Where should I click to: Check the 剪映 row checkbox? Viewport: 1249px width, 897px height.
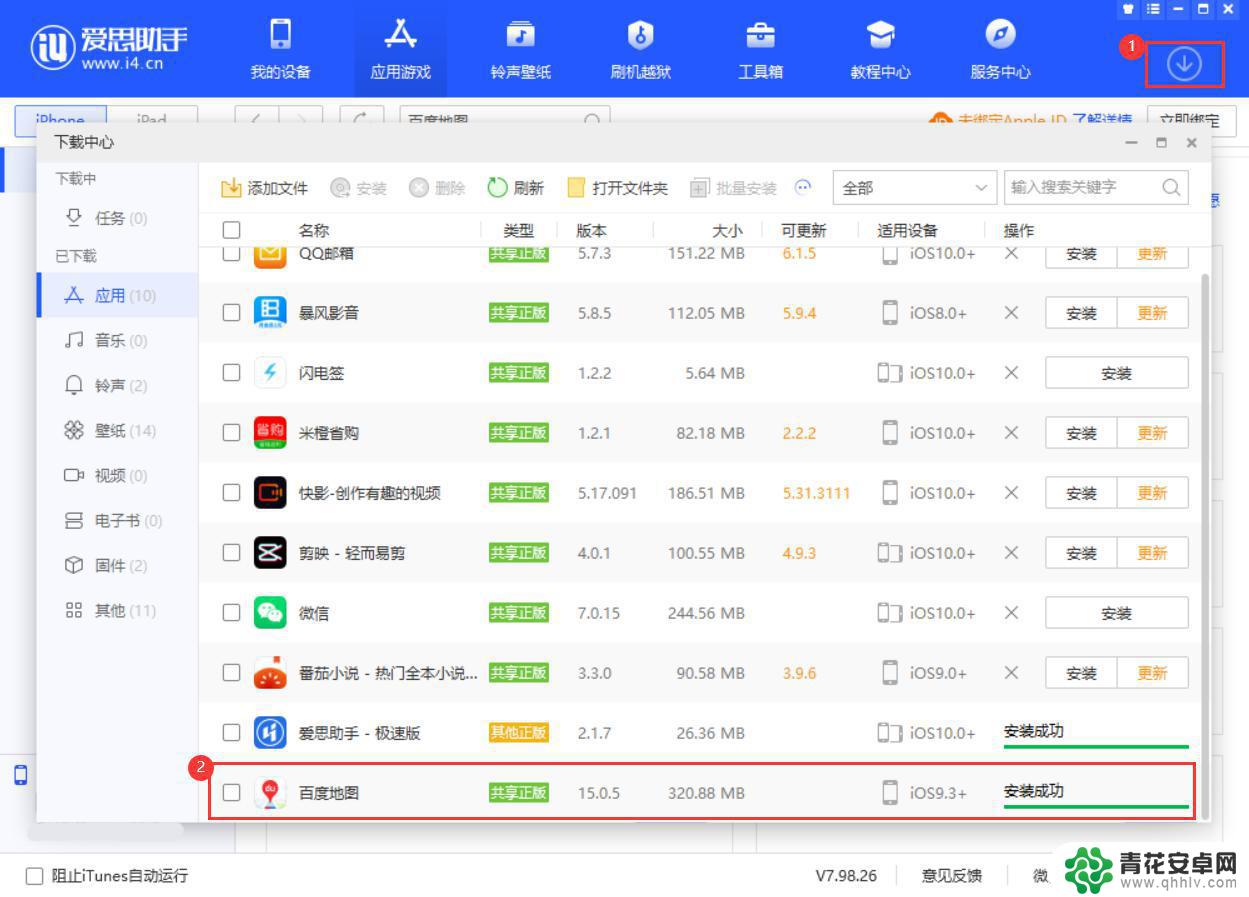coord(231,553)
